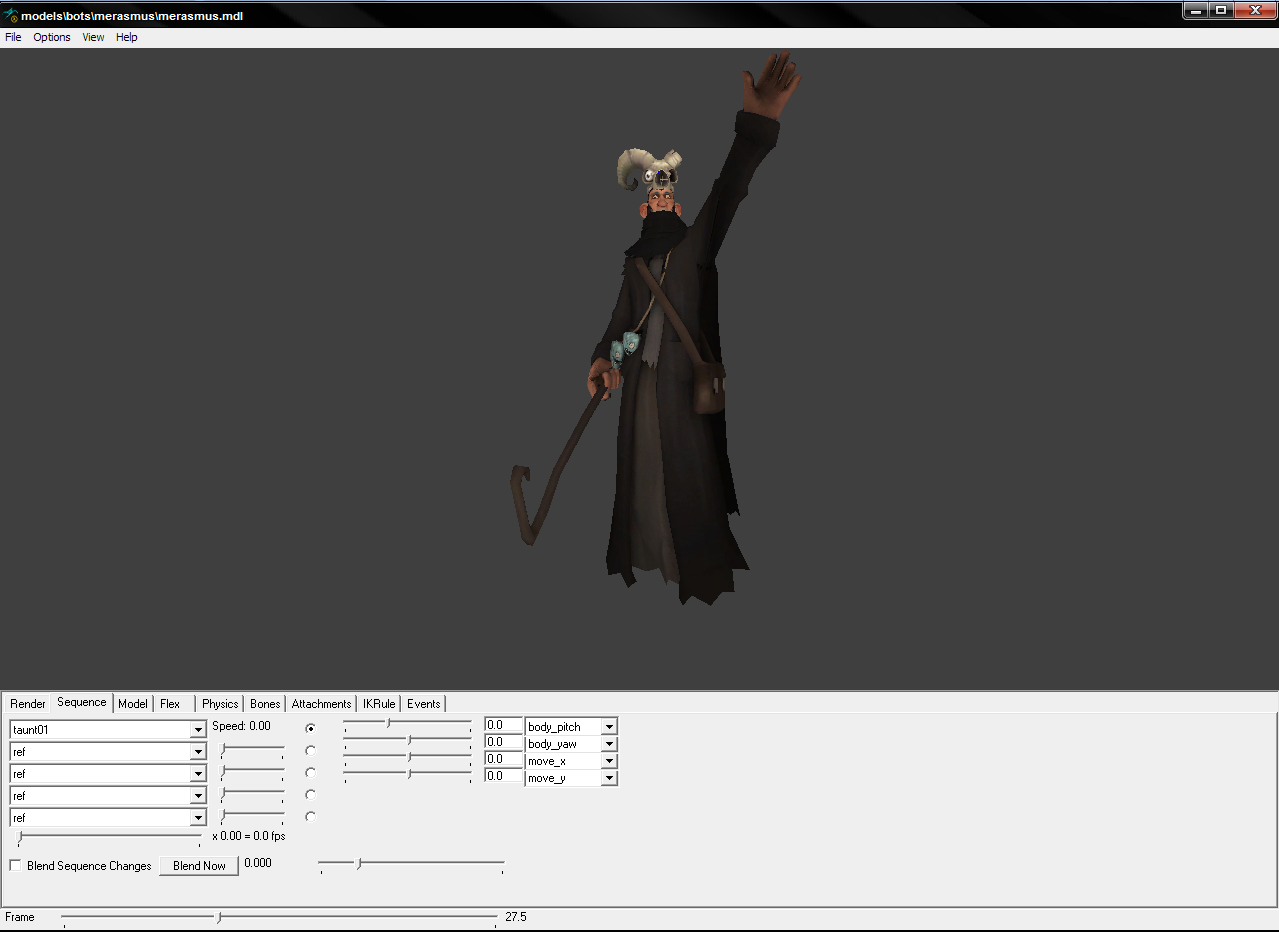Open the Bones tab
Screen dimensions: 1279x932
click(265, 704)
